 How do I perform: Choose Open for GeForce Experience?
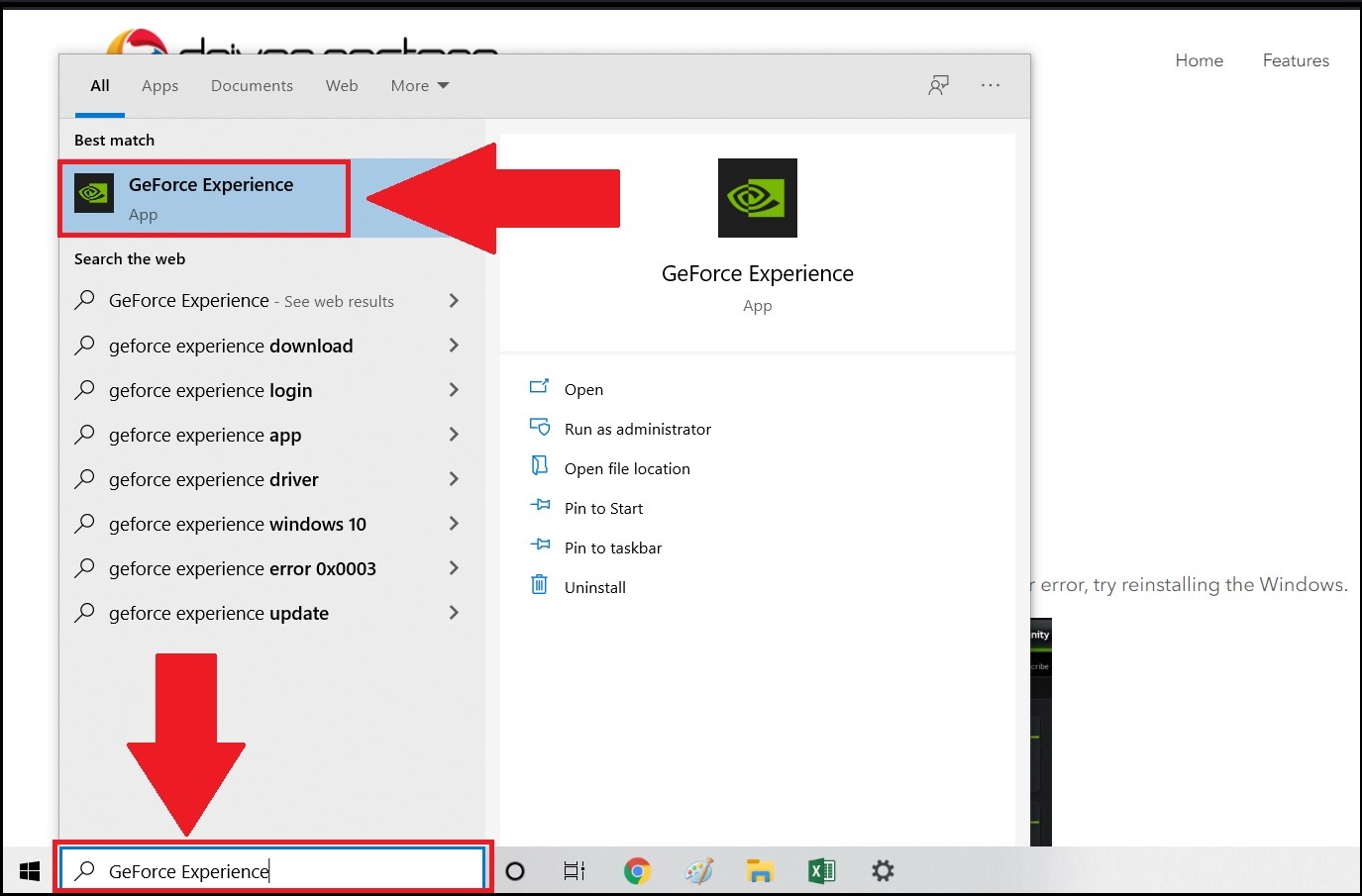pyautogui.click(x=584, y=389)
